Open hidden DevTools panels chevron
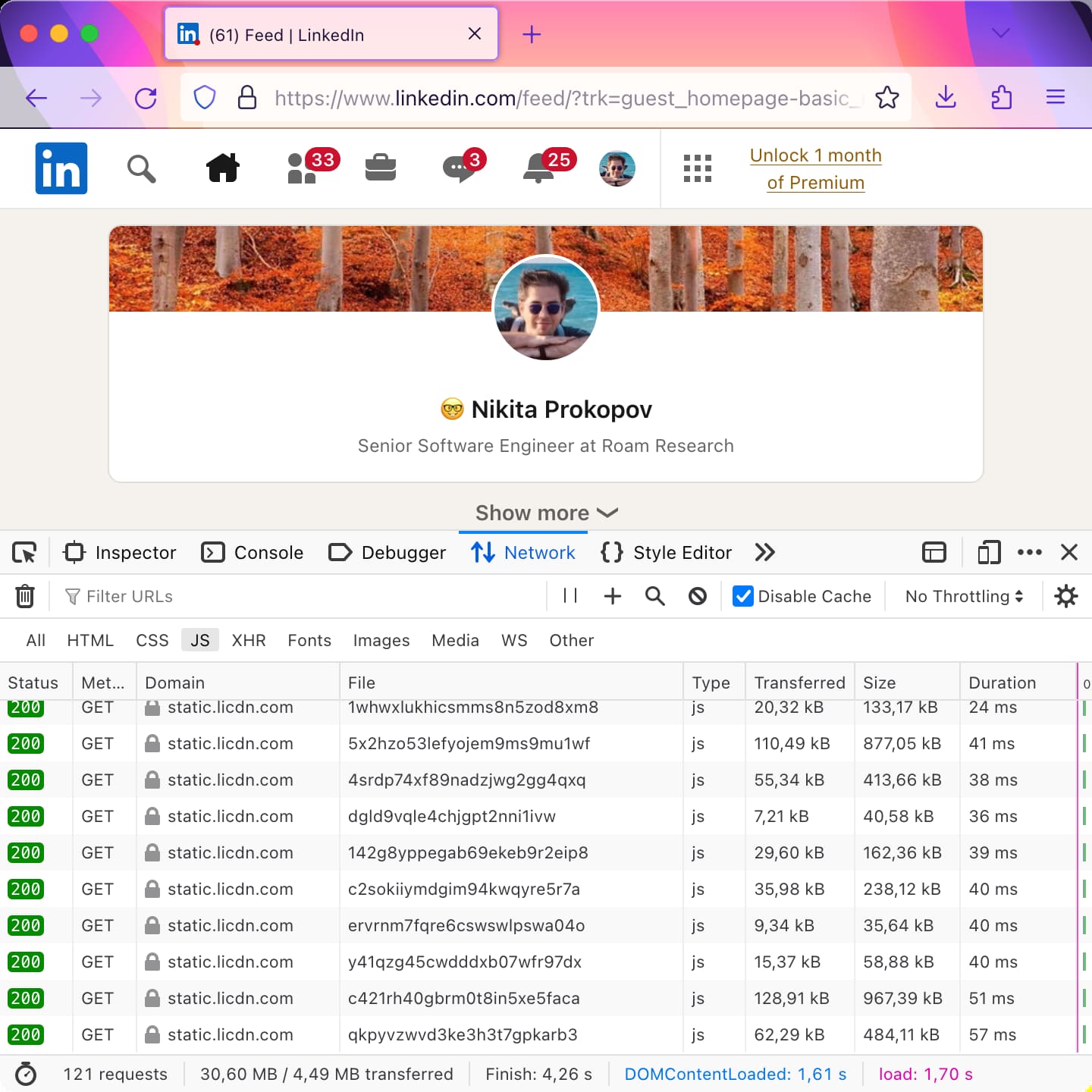This screenshot has height=1092, width=1092. click(x=764, y=552)
